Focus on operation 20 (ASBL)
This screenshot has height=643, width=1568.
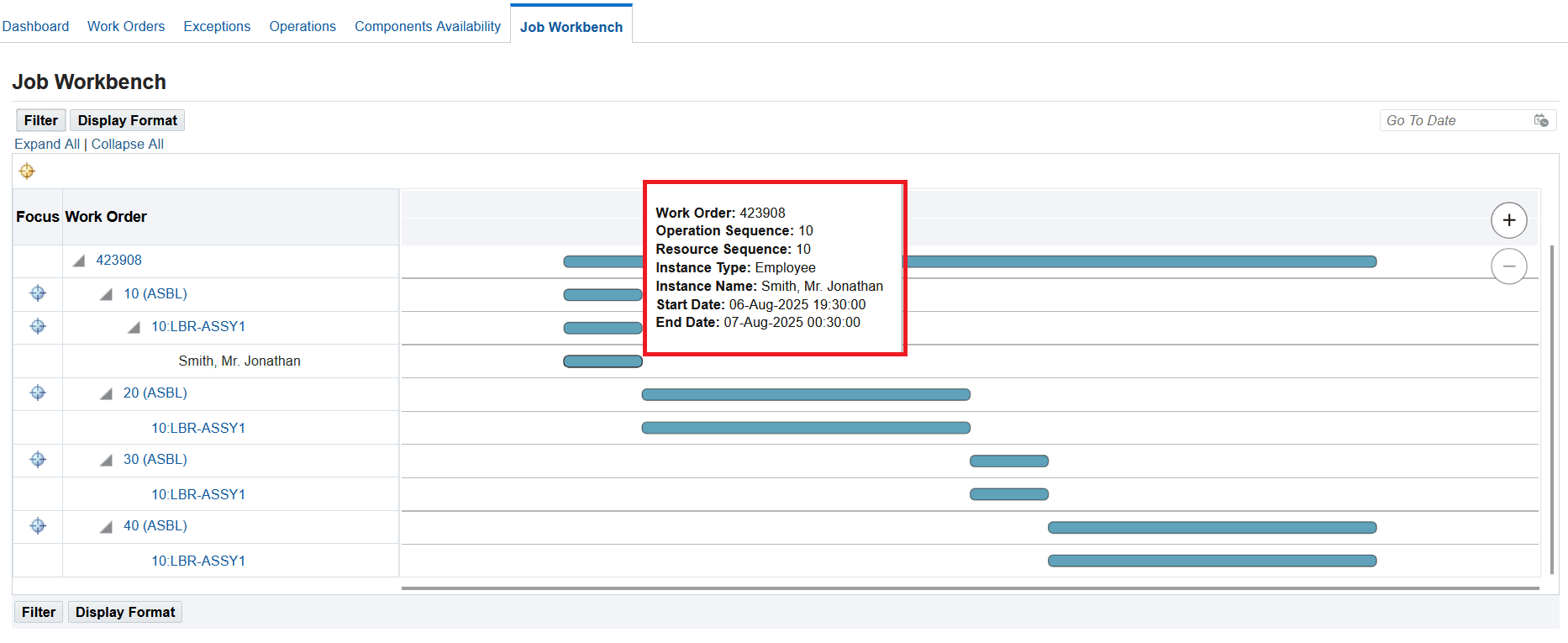tap(38, 393)
